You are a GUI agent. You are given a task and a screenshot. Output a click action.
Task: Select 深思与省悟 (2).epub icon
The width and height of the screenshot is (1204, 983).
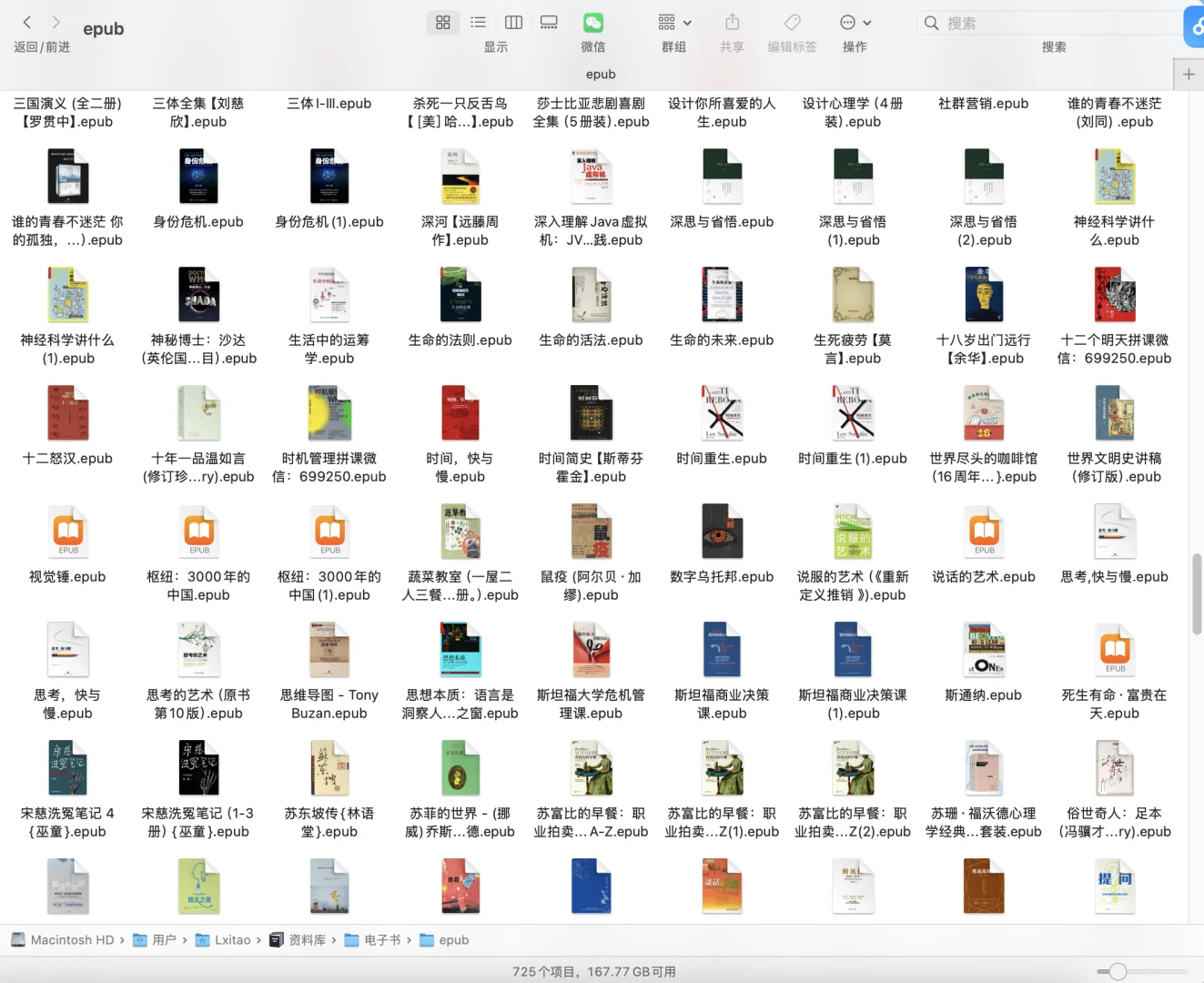point(985,176)
